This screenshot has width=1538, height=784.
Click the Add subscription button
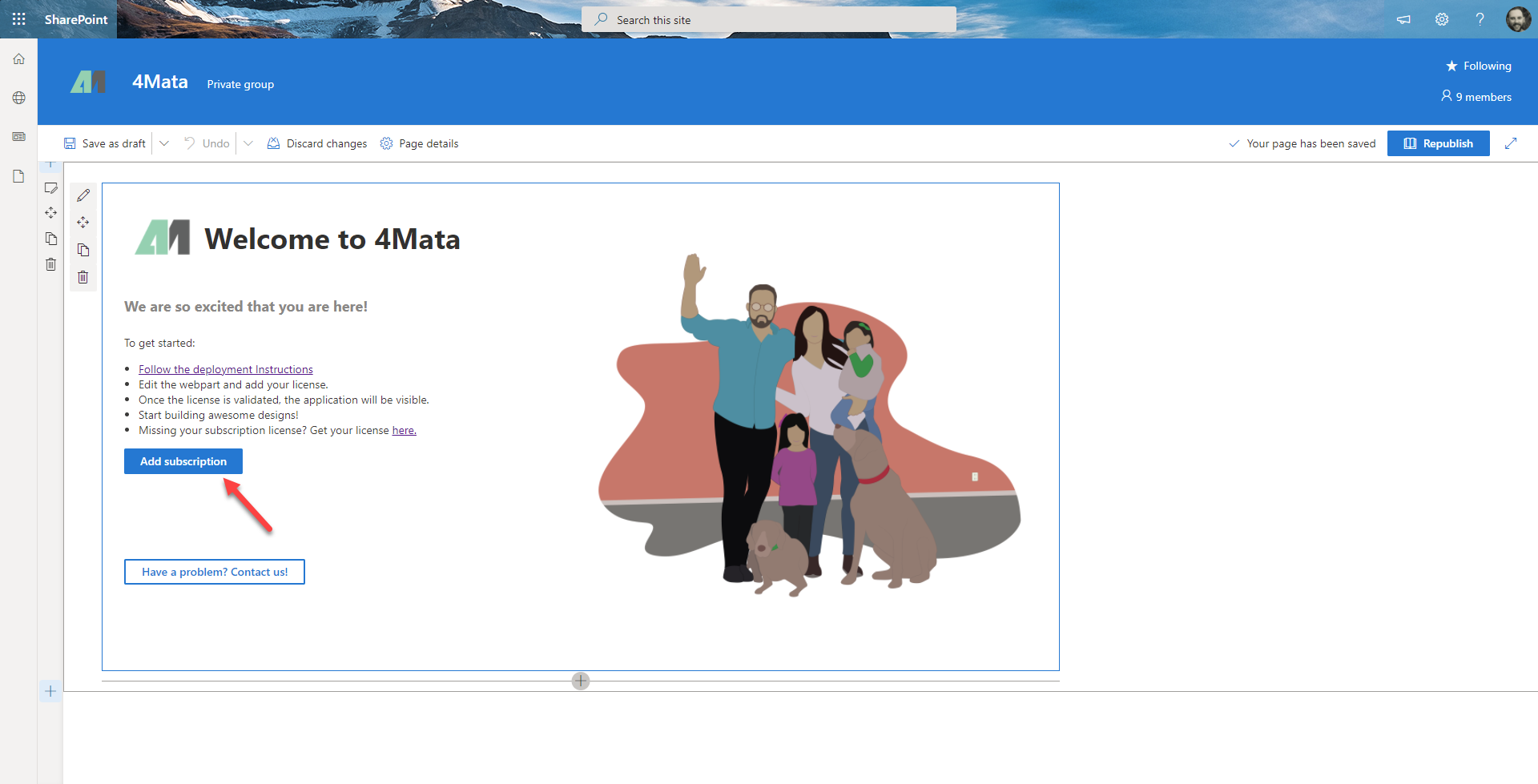tap(183, 461)
